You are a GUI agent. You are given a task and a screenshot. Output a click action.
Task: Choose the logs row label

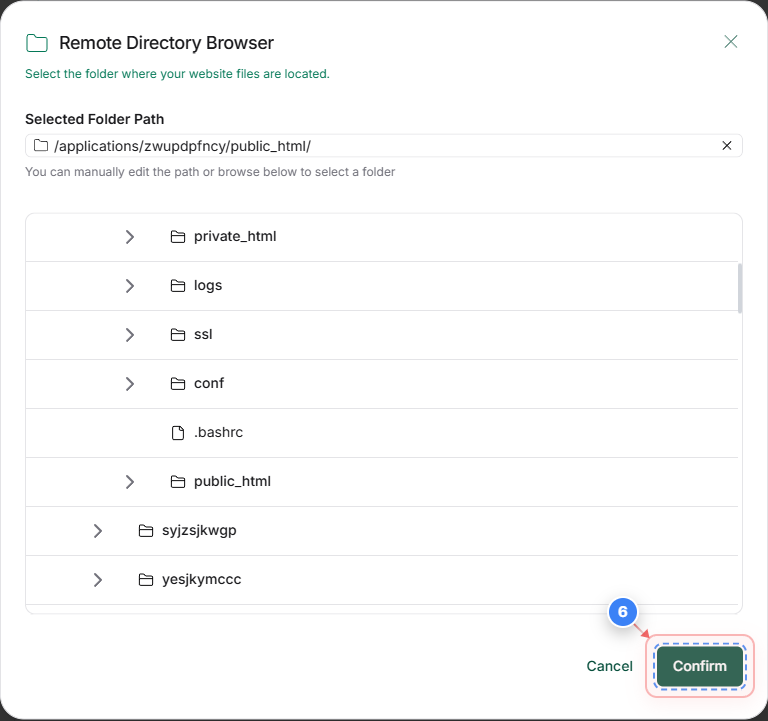208,286
